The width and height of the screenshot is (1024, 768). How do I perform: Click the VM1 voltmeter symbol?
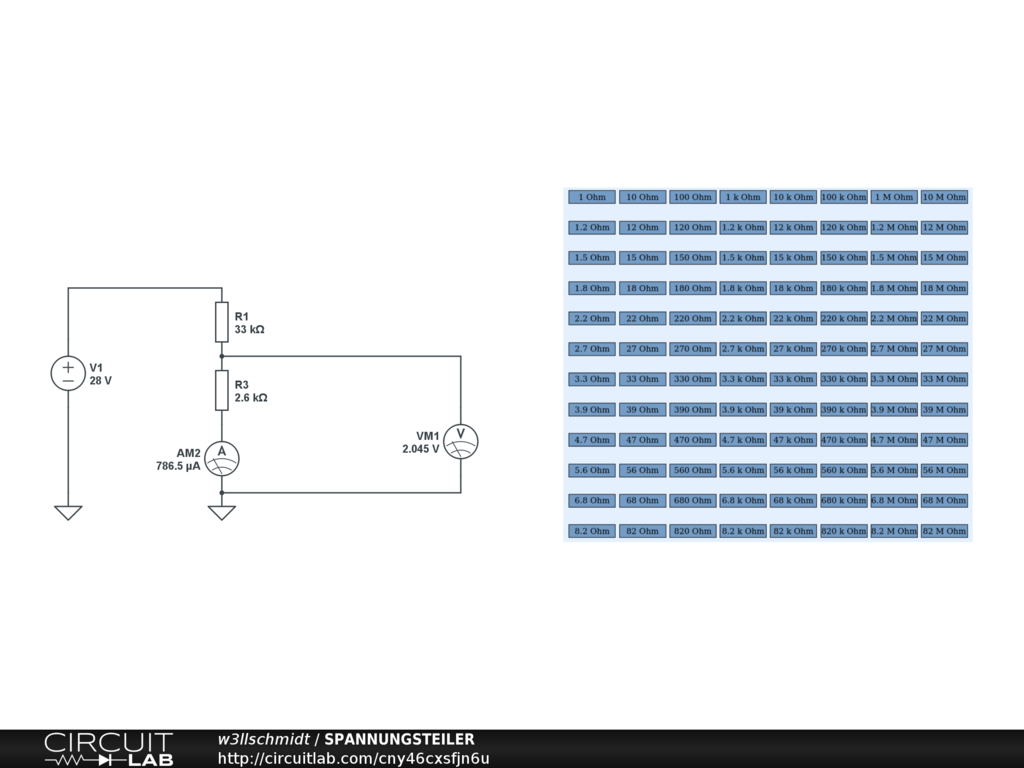(x=461, y=440)
